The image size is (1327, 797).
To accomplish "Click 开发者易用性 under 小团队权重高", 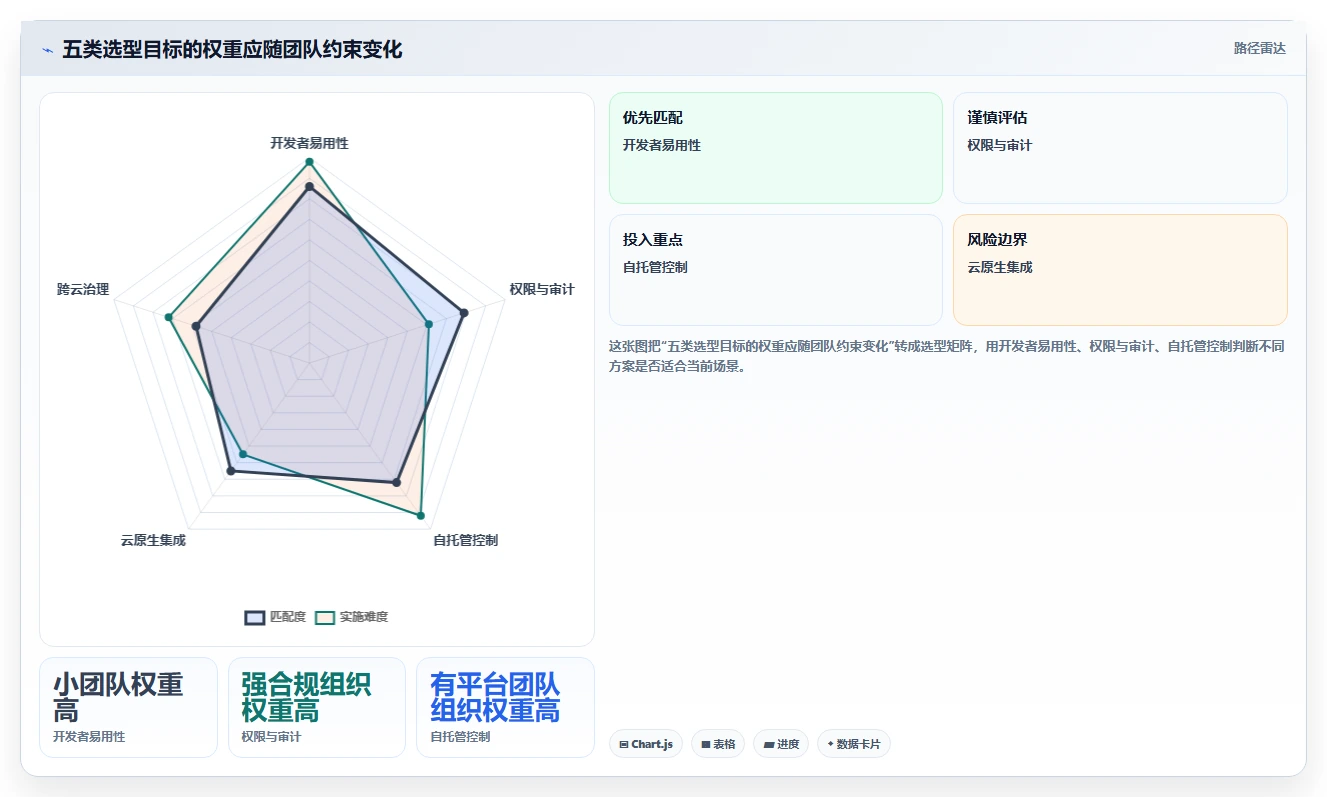I will [x=89, y=737].
